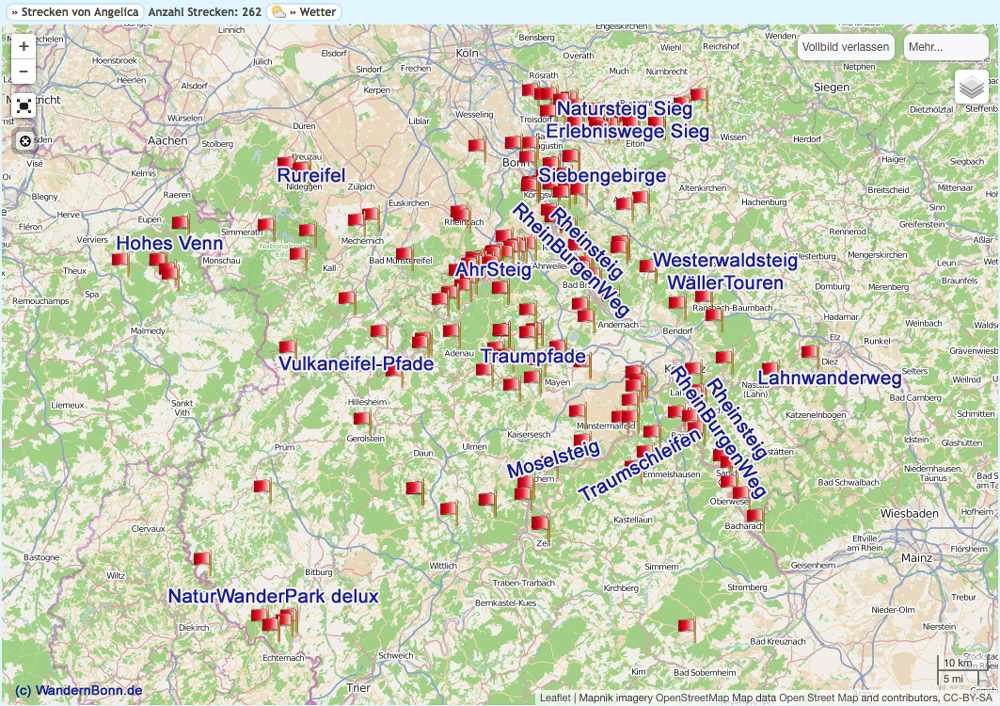
Task: Toggle fullscreen map view icon
Action: [24, 106]
